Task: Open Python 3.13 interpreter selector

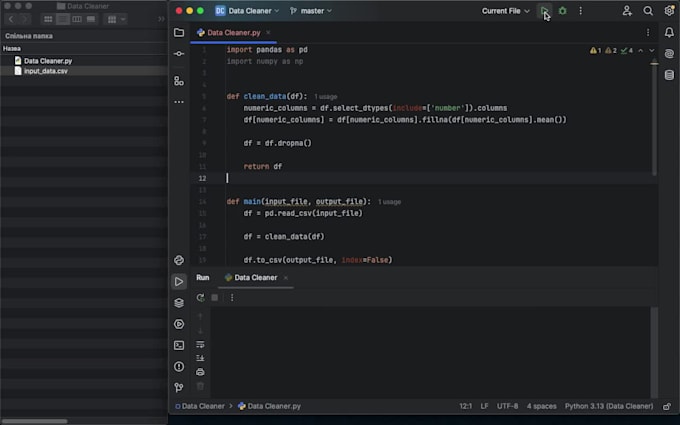Action: [x=609, y=406]
